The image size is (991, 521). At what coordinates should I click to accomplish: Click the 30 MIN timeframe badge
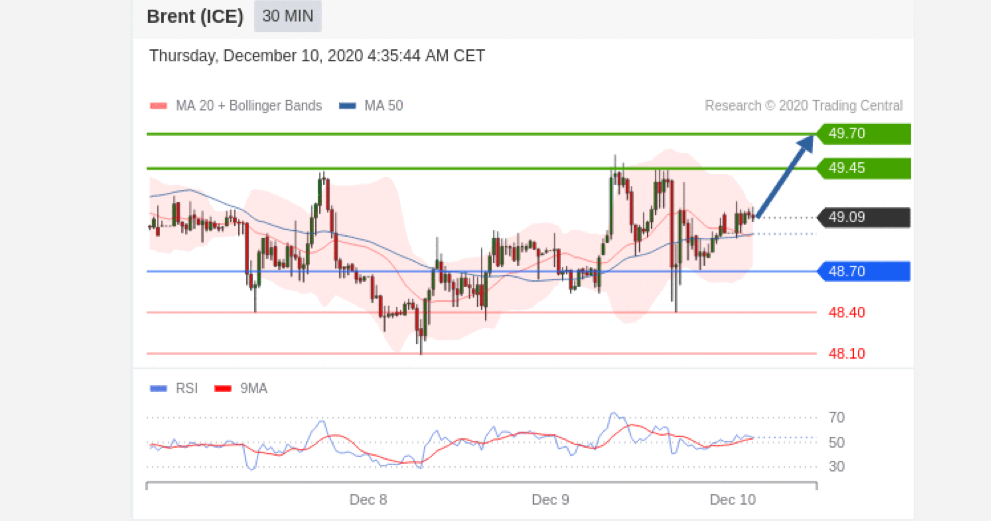pos(288,16)
